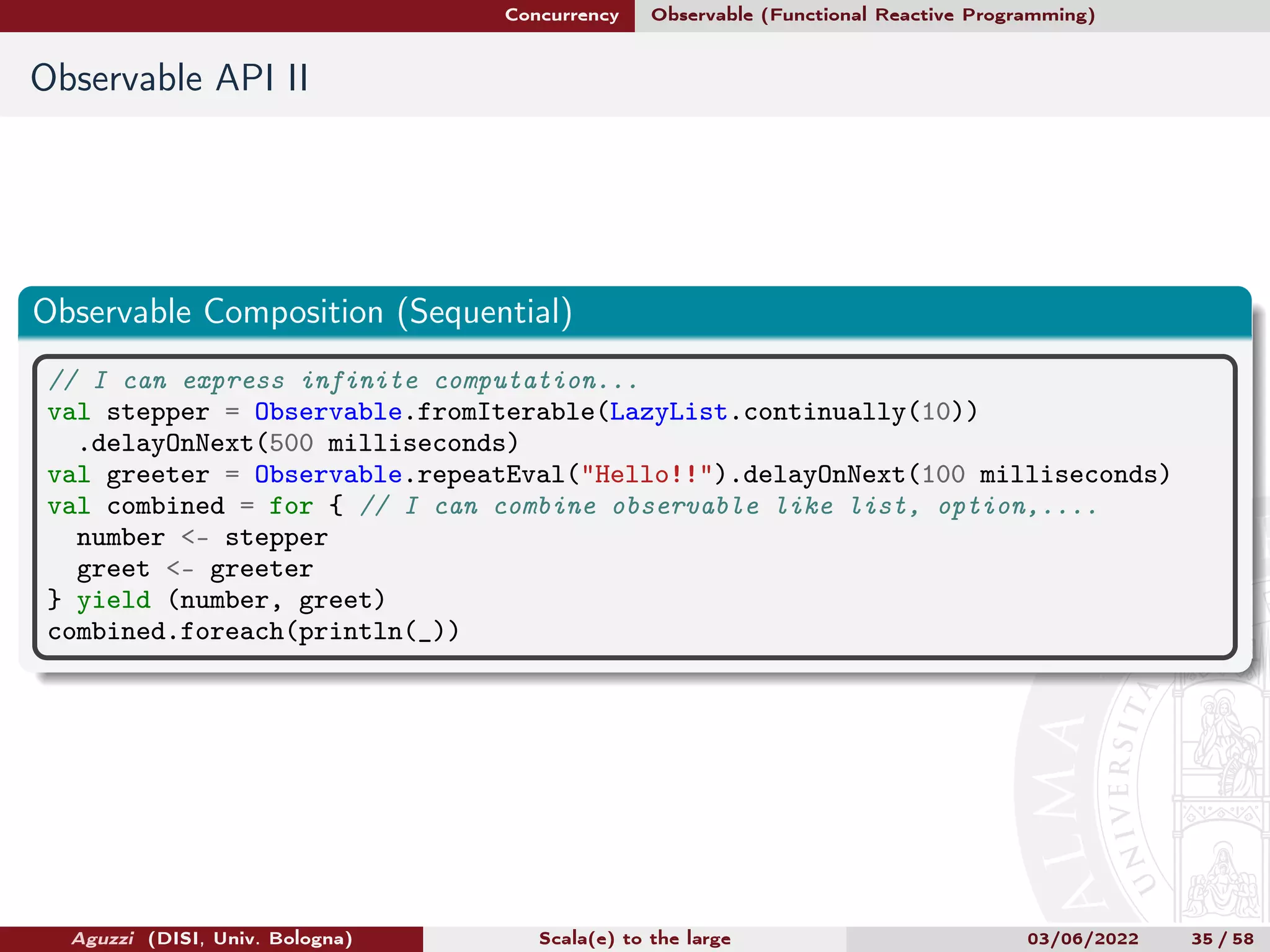
Task: Click the "Hello!!" string literal
Action: point(646,475)
